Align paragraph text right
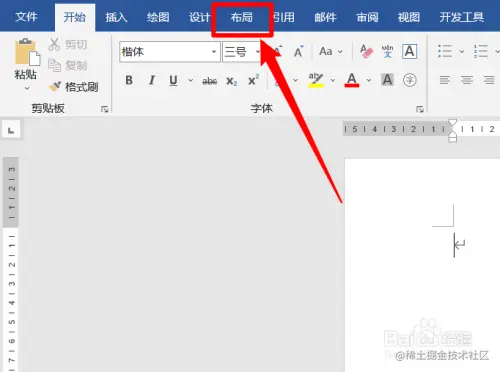The width and height of the screenshot is (500, 372). [489, 80]
